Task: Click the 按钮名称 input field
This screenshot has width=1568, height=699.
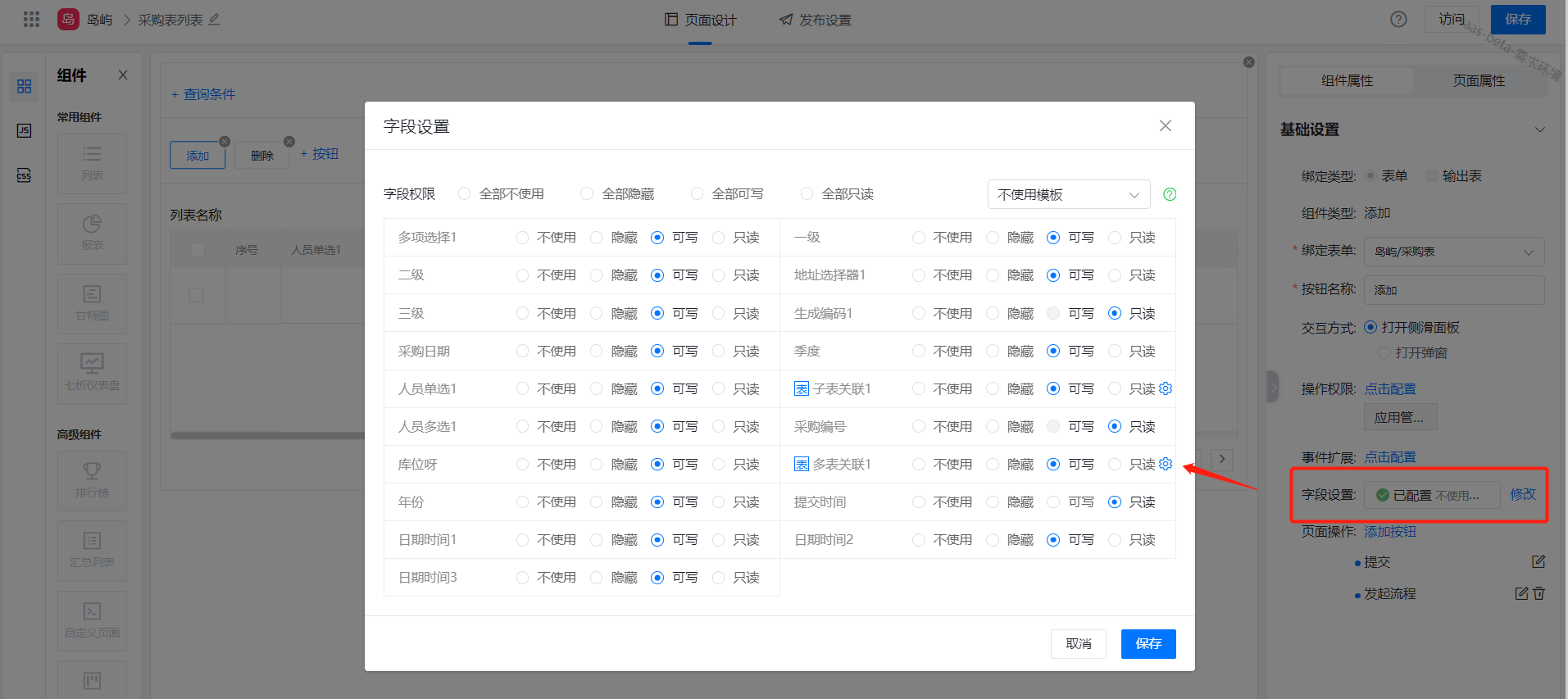Action: tap(1454, 290)
